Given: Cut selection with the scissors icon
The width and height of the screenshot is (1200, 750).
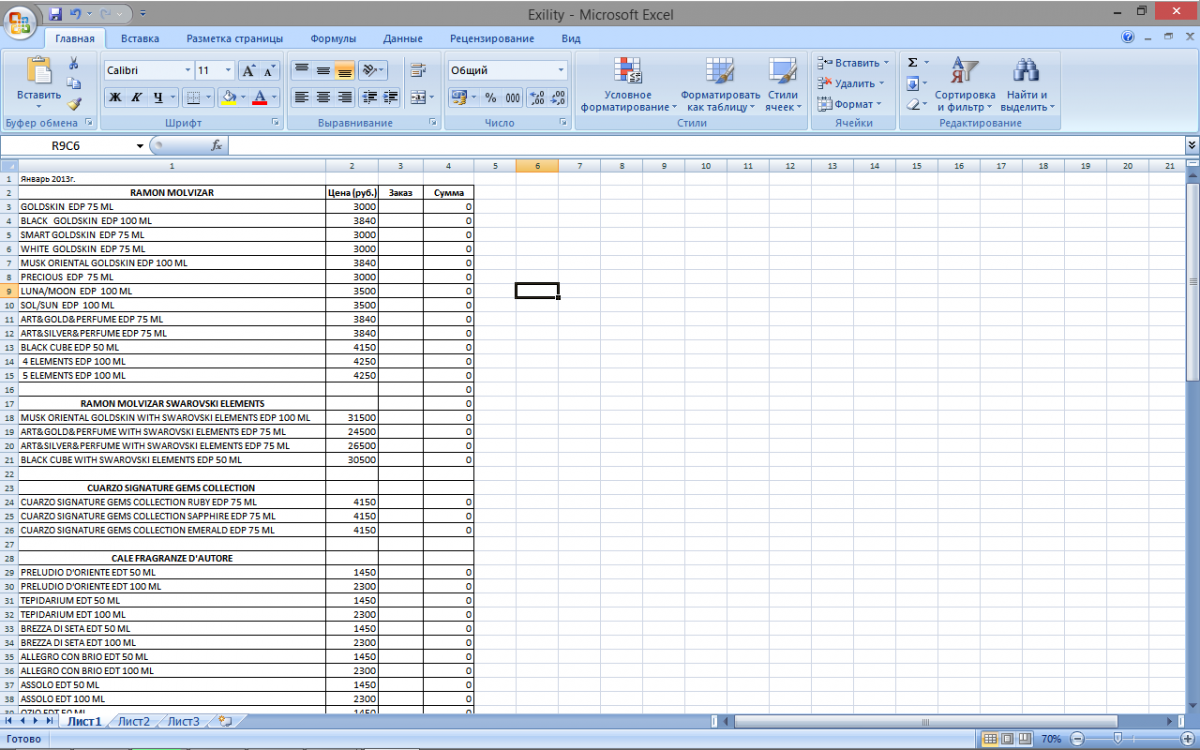Looking at the screenshot, I should pyautogui.click(x=74, y=63).
